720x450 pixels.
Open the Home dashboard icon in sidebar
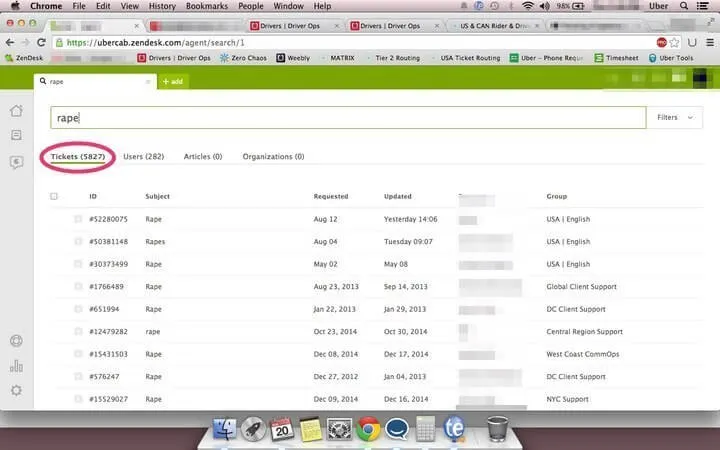point(15,111)
